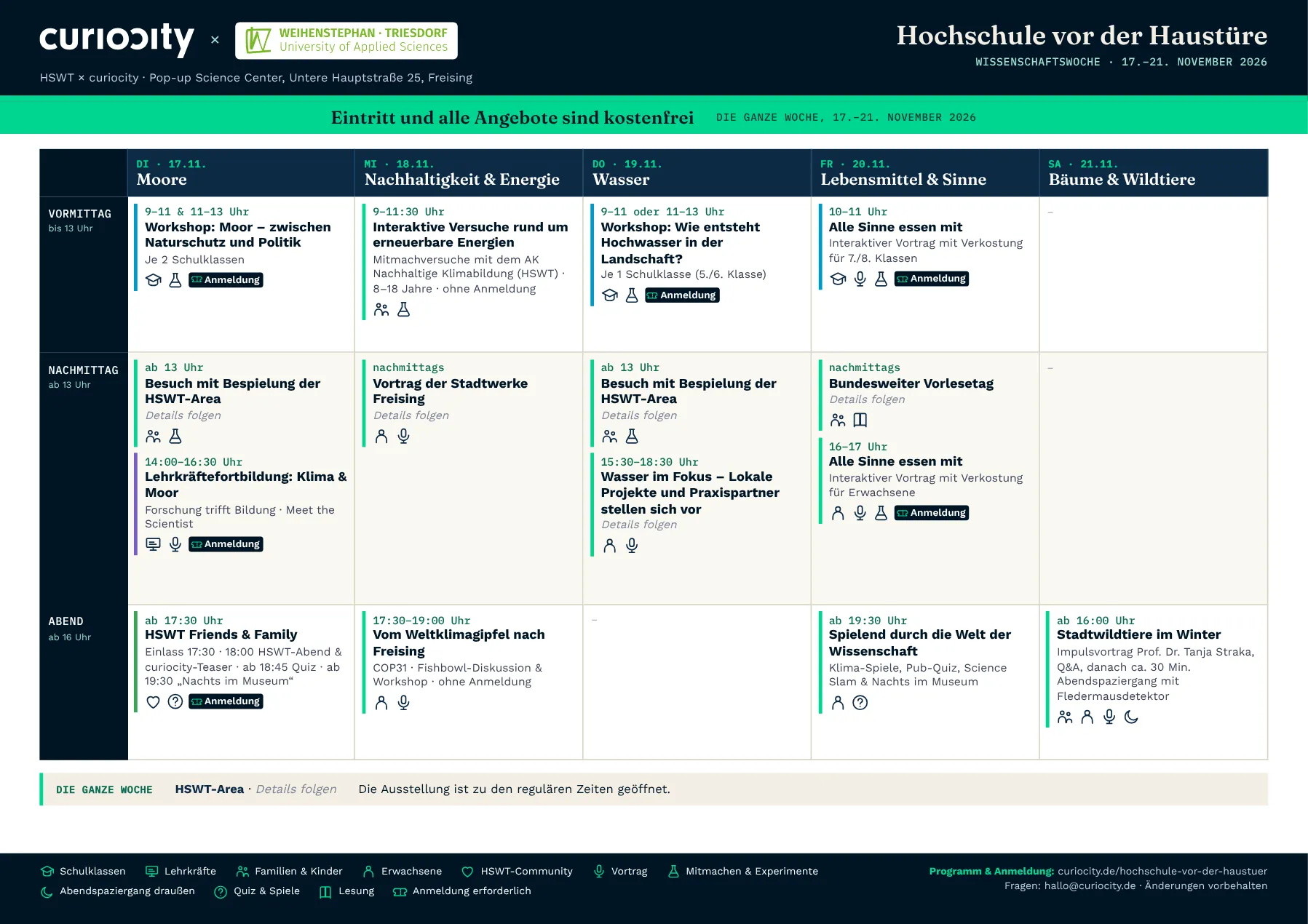Click Anmeldung badge under 10–11 Uhr Alle Sinne

(x=932, y=279)
